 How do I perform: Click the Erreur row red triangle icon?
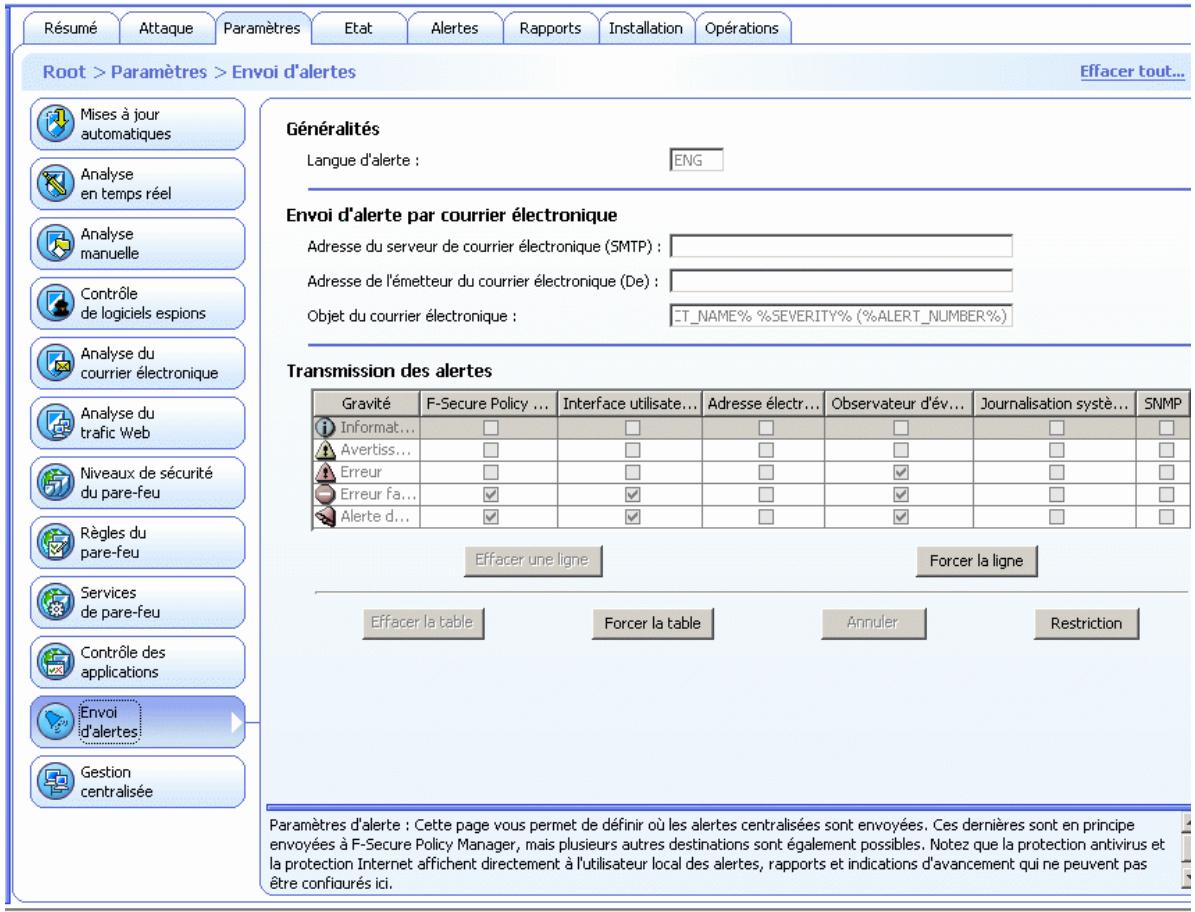coord(325,472)
